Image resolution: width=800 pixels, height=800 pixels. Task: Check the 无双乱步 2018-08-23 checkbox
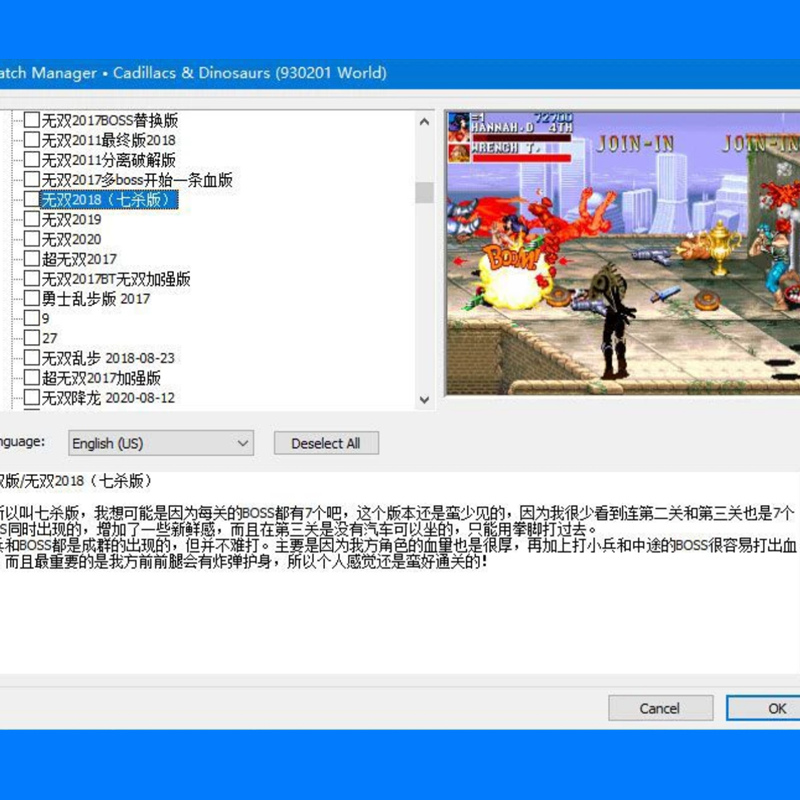pos(32,358)
